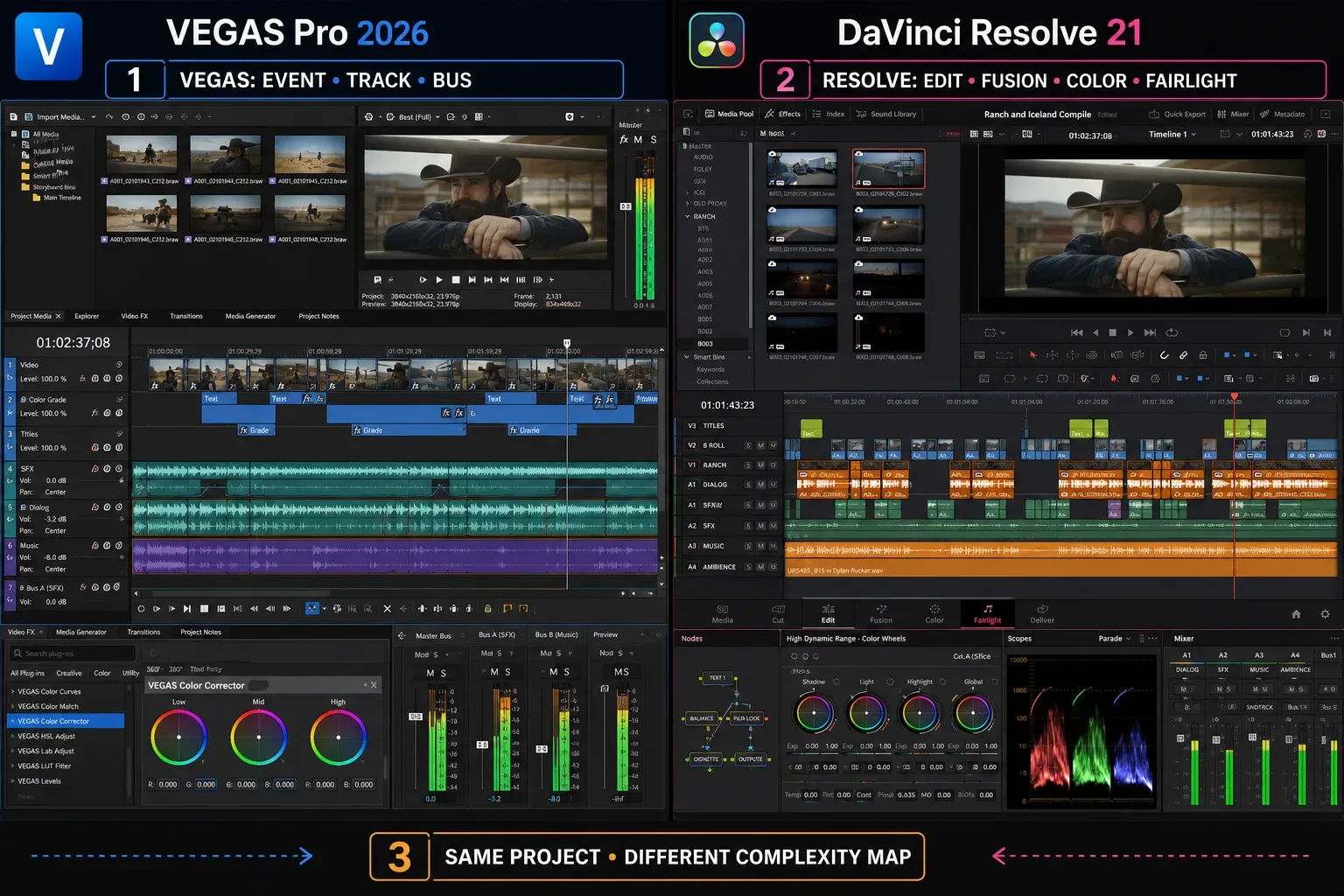Open the VEGAS Master fx chain
1344x896 pixels.
click(x=624, y=139)
